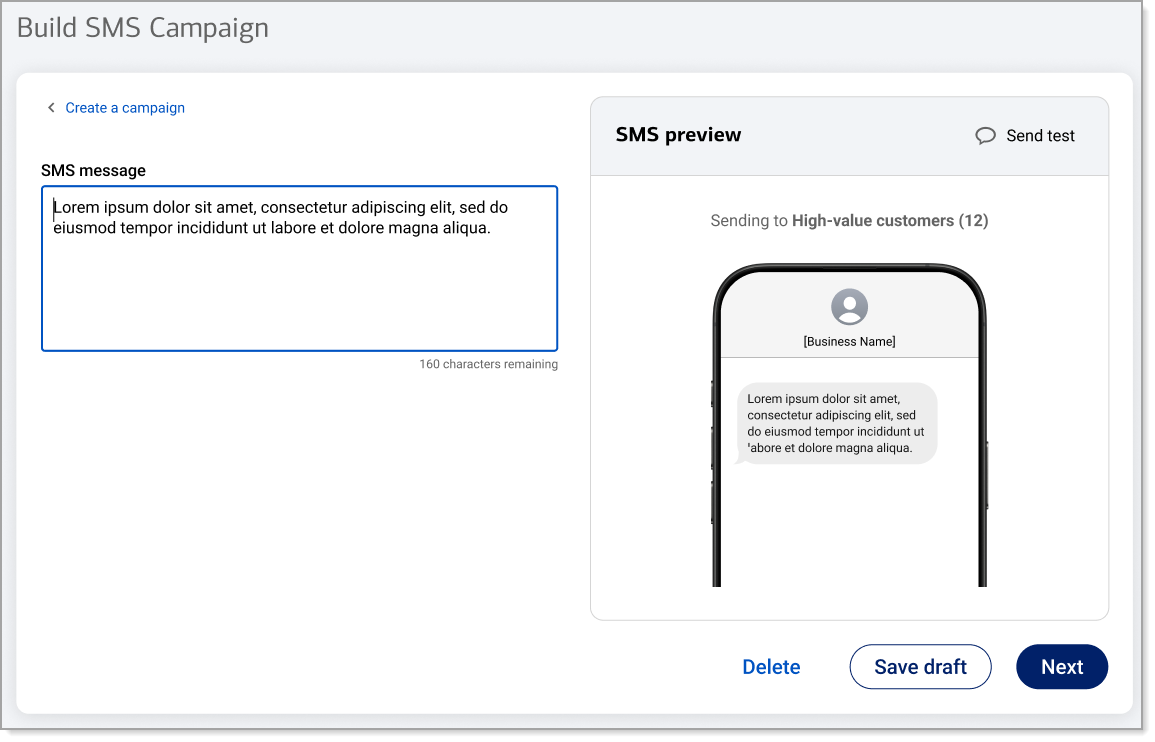This screenshot has height=742, width=1155.
Task: Click the [Business Name] placeholder in preview
Action: pos(849,342)
